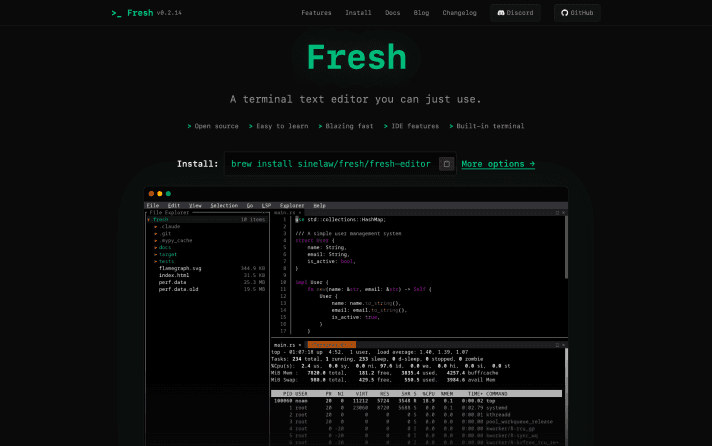
Task: Open the LSP menu in the editor
Action: [266, 206]
